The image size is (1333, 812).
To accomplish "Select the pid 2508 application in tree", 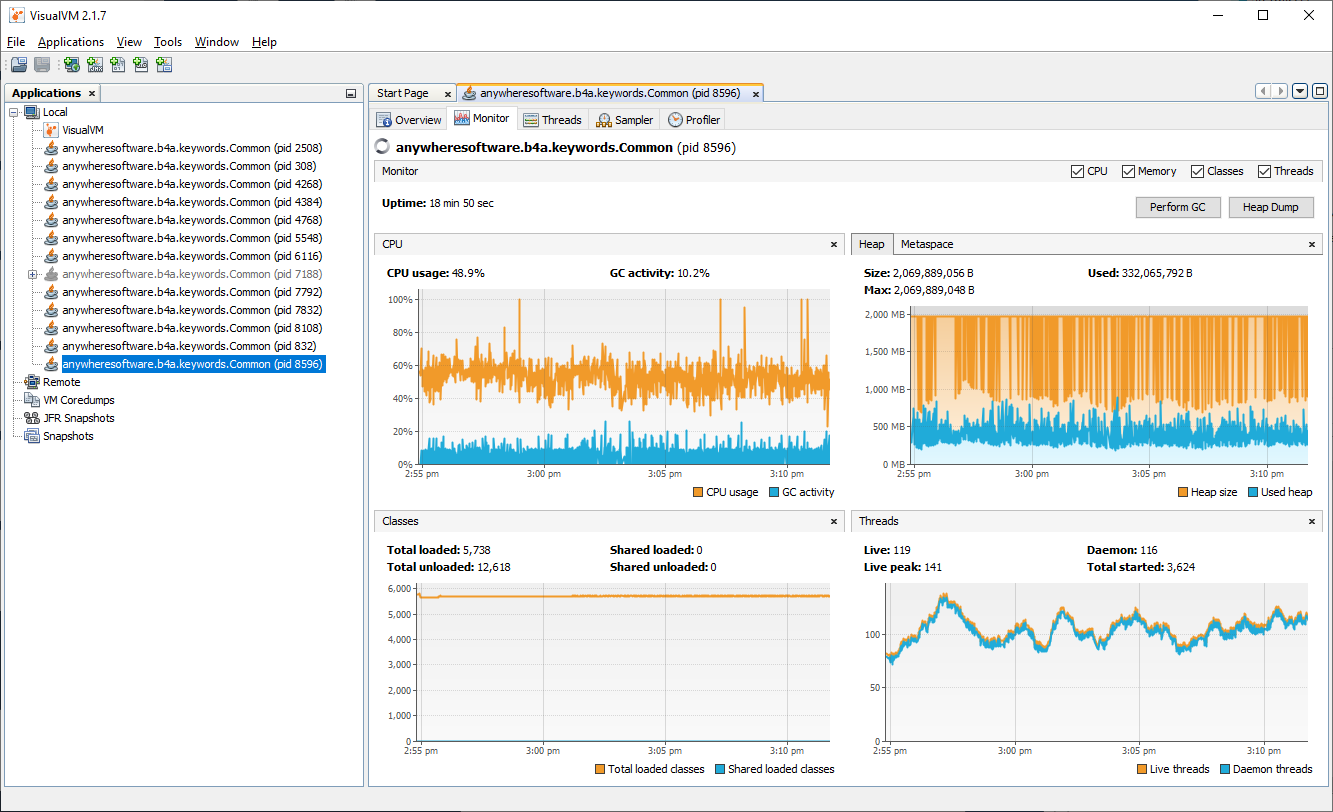I will 191,148.
